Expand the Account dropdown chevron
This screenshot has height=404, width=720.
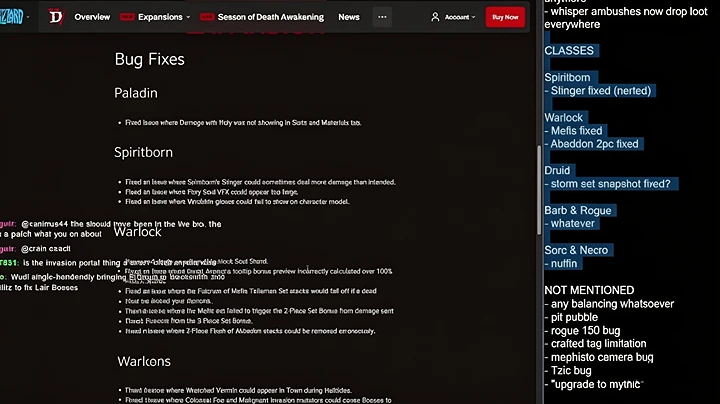pyautogui.click(x=473, y=17)
